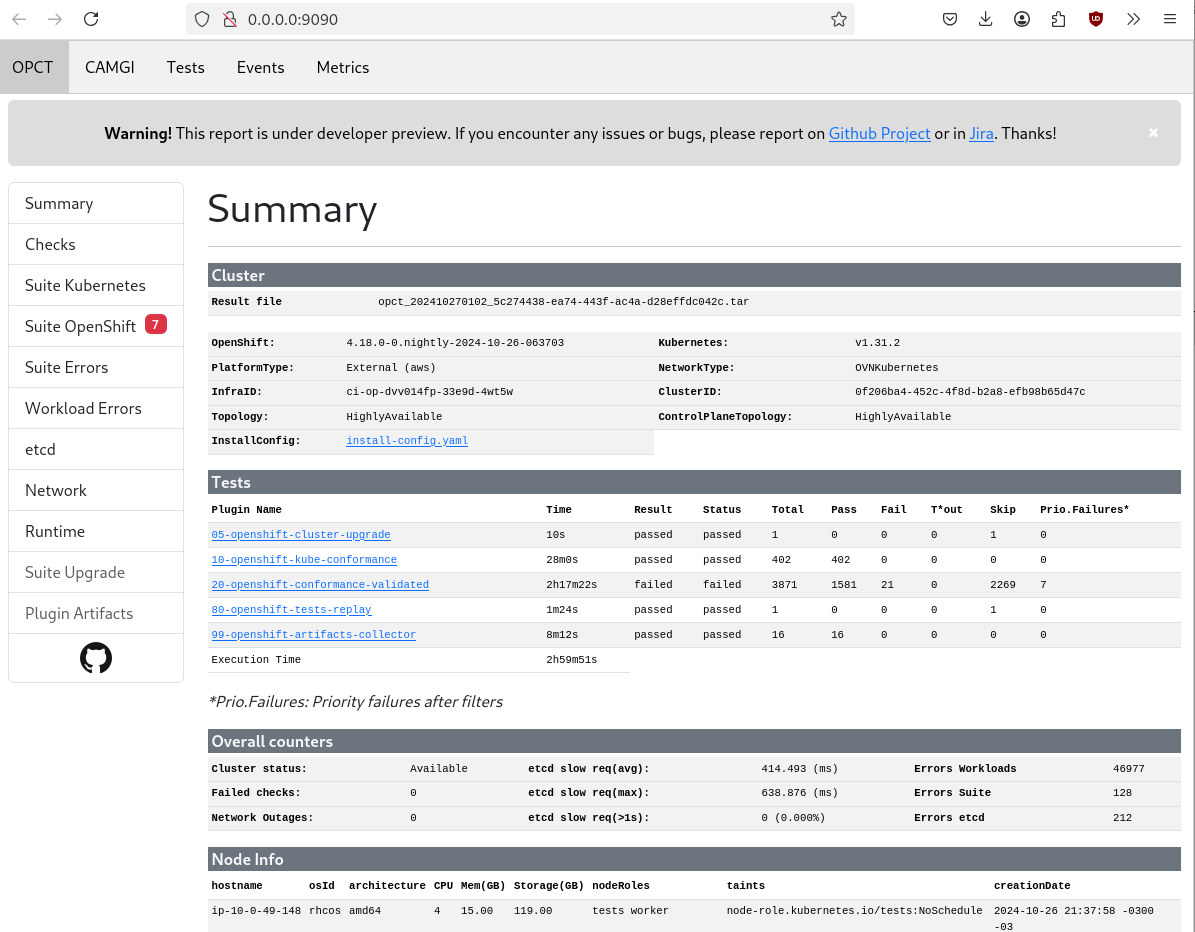1195x932 pixels.
Task: Click the etcd slow req(max) value 638.876 (ms)
Action: coord(799,793)
